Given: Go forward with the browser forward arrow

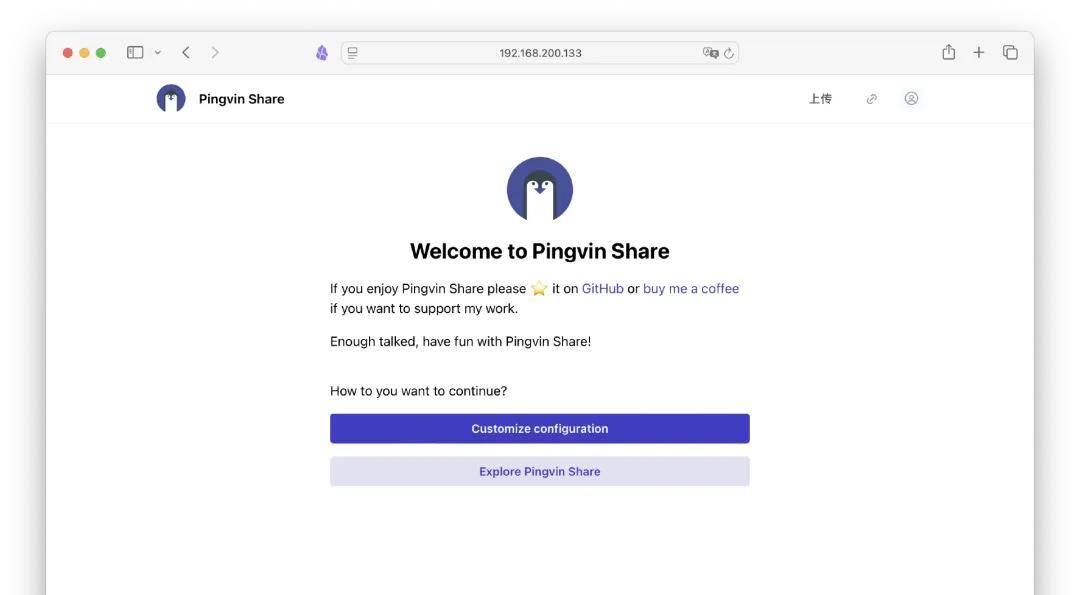Looking at the screenshot, I should coord(215,52).
